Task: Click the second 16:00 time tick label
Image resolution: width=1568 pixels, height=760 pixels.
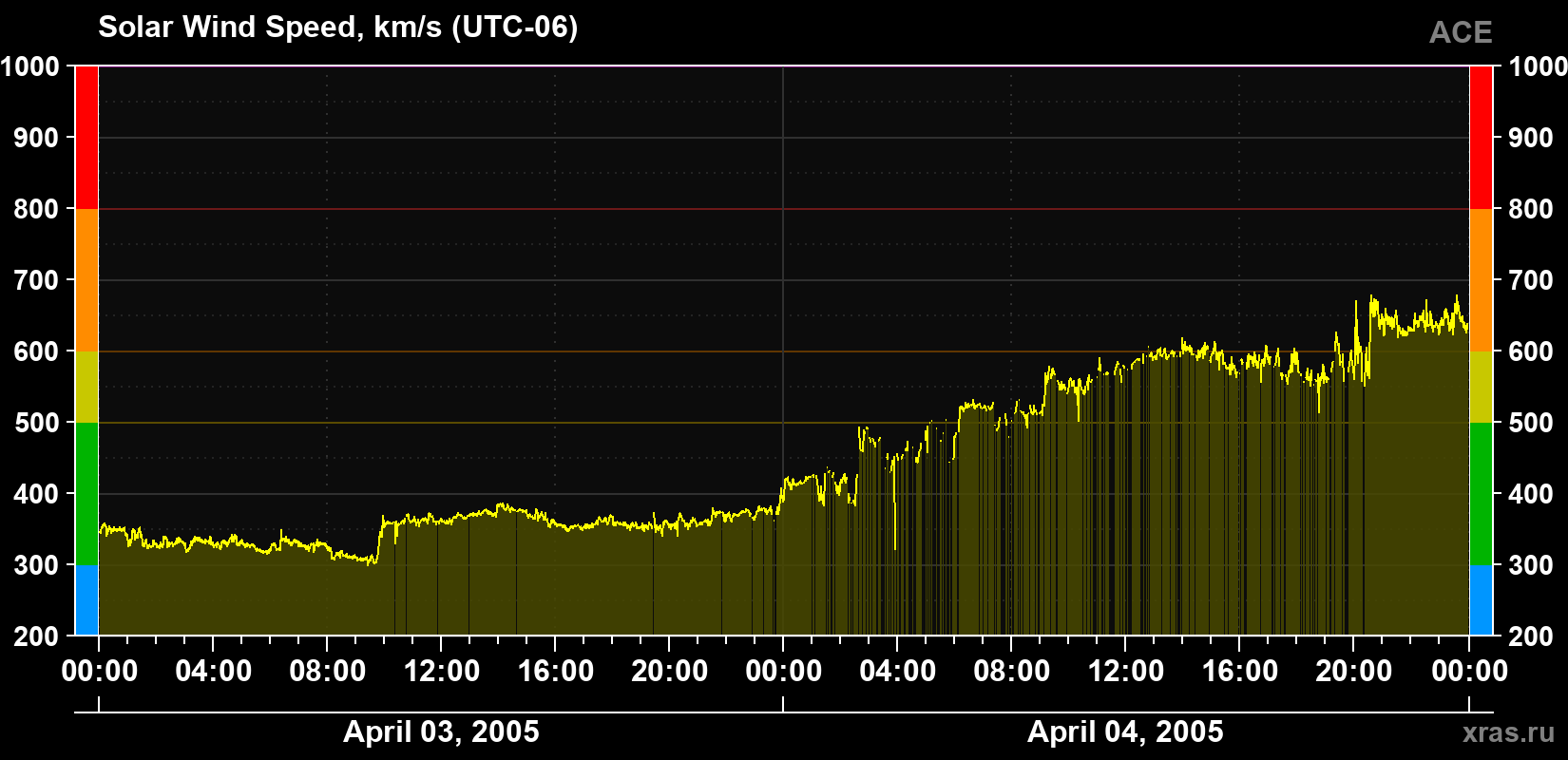Action: click(x=1239, y=671)
